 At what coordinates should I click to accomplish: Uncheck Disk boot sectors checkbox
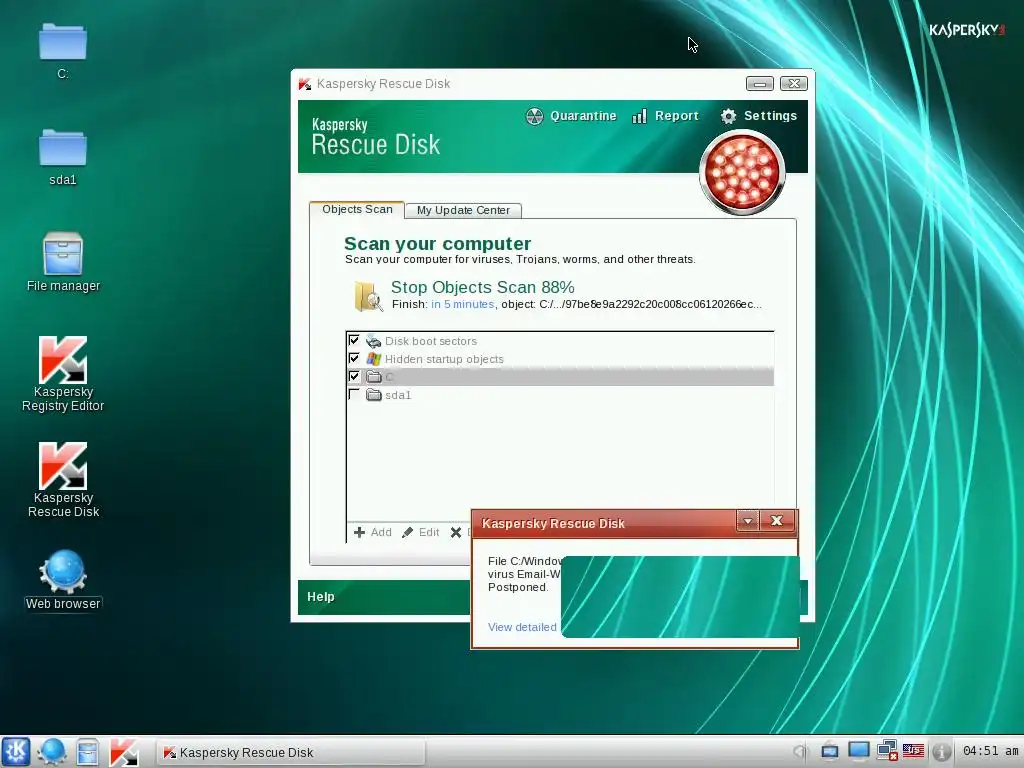point(354,340)
